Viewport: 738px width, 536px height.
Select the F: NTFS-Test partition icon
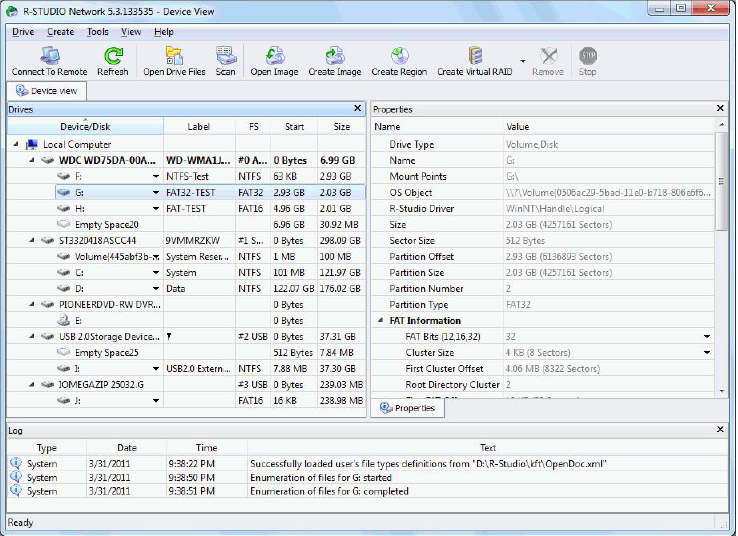pyautogui.click(x=64, y=176)
